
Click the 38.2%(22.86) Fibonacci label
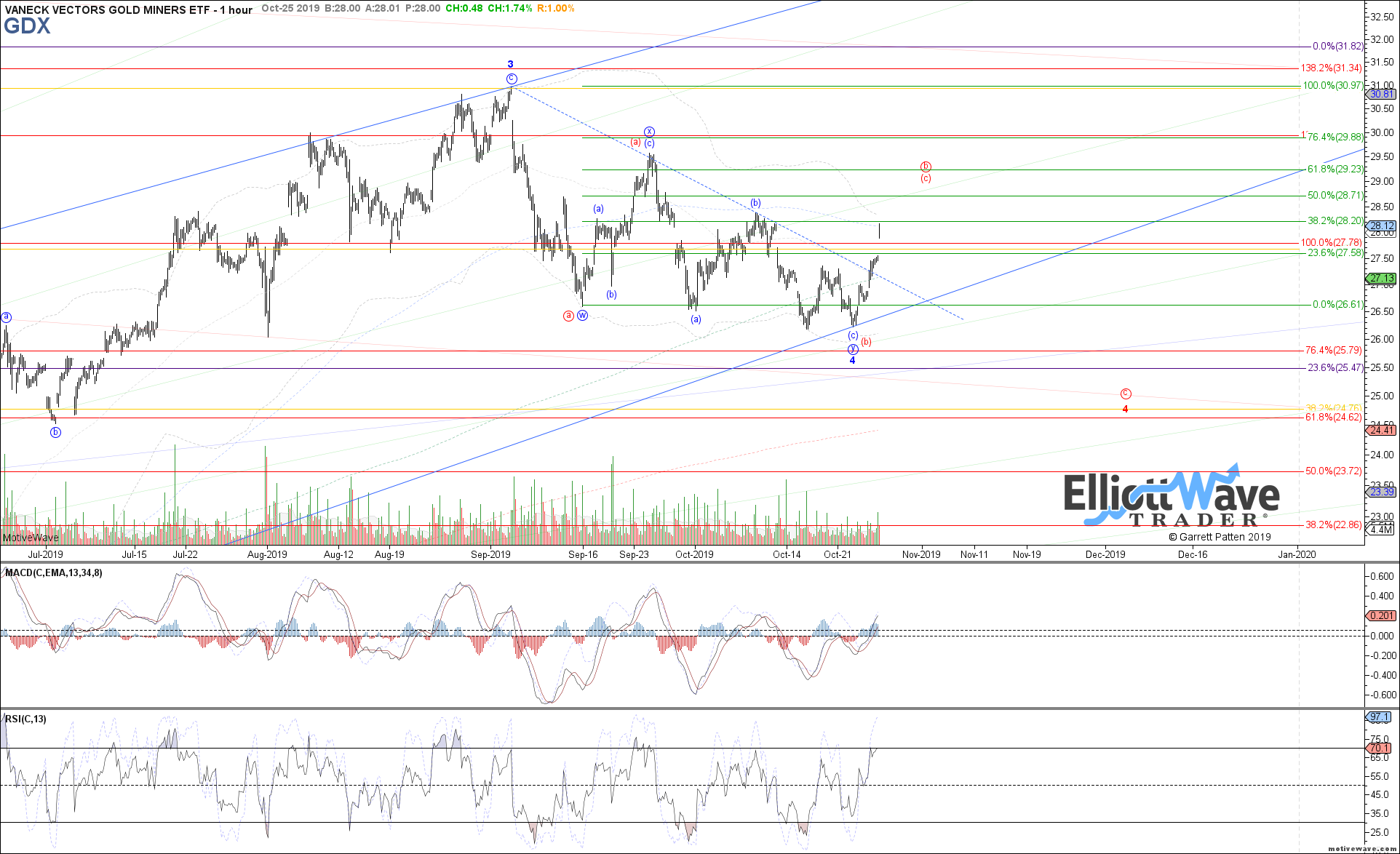(x=1333, y=524)
